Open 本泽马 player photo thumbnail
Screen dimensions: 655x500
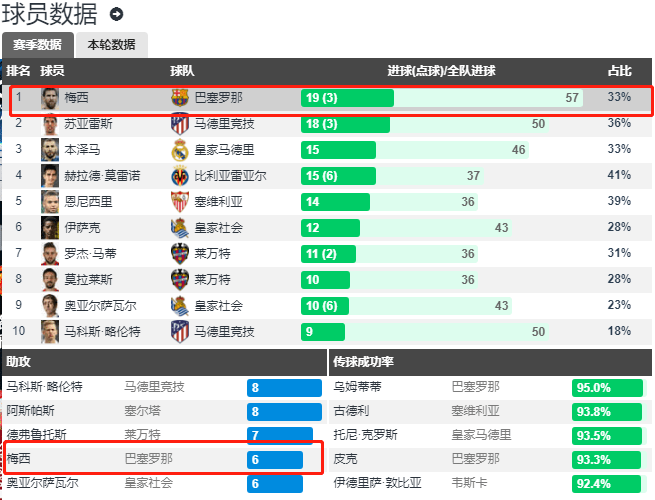(50, 150)
